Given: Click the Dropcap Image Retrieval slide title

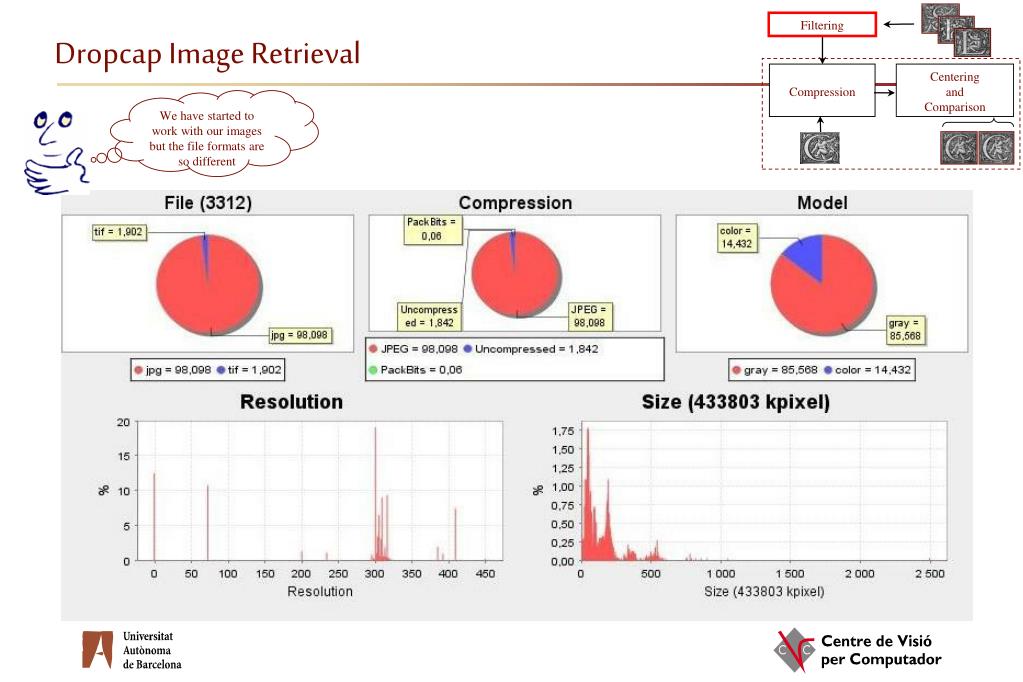Looking at the screenshot, I should (x=207, y=54).
